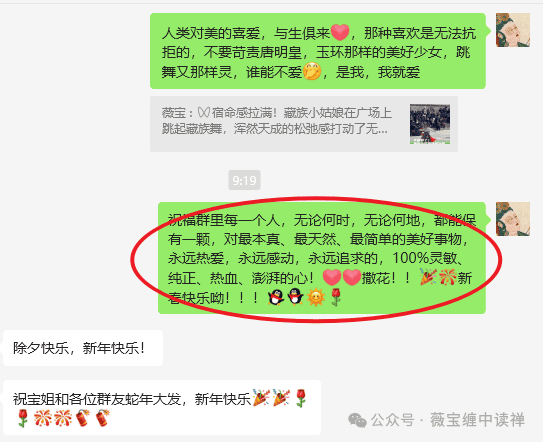Open the quoted message video thumbnail
543x442 pixels.
click(430, 124)
